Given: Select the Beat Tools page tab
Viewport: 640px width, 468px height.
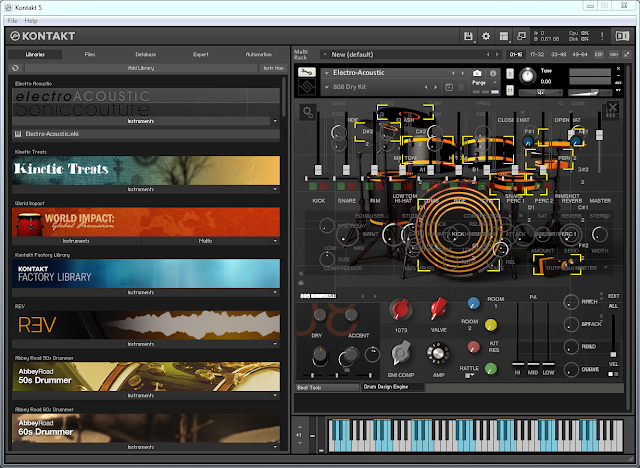Looking at the screenshot, I should point(327,387).
